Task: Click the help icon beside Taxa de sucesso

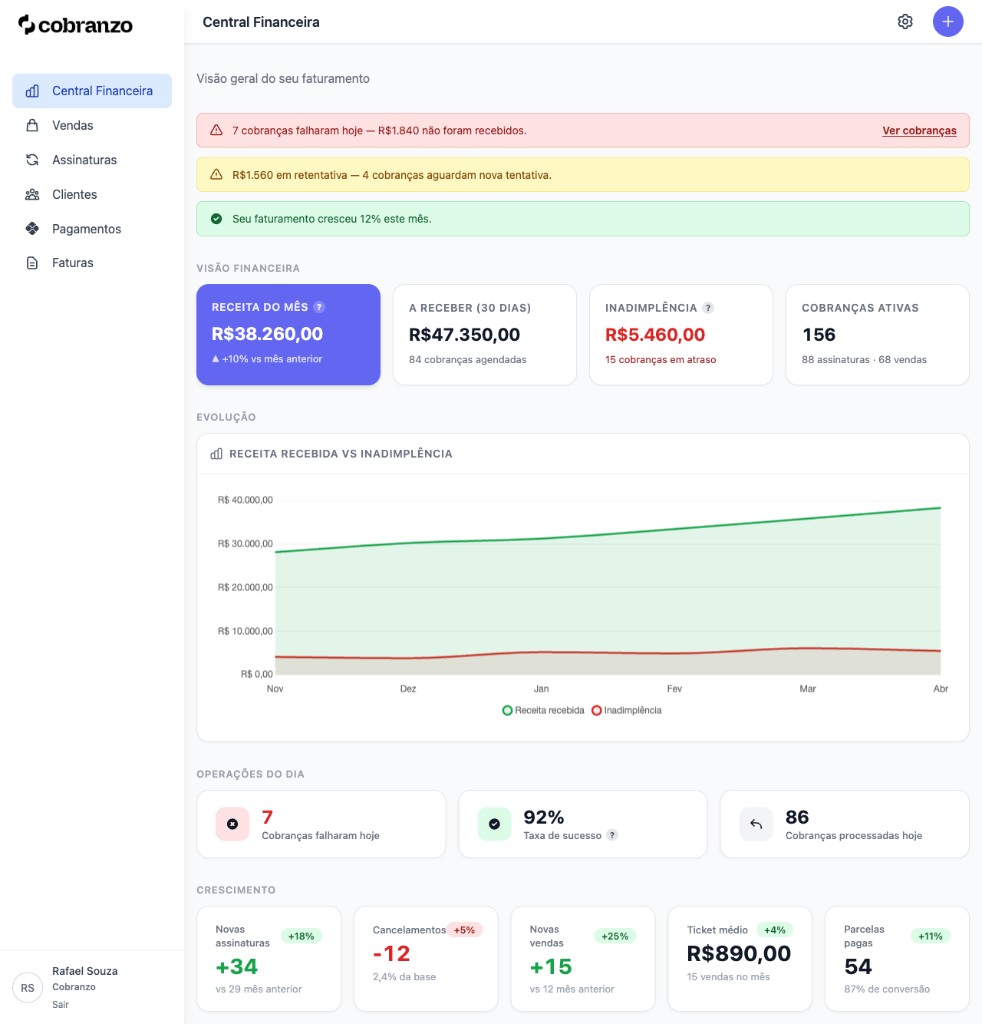Action: (612, 835)
